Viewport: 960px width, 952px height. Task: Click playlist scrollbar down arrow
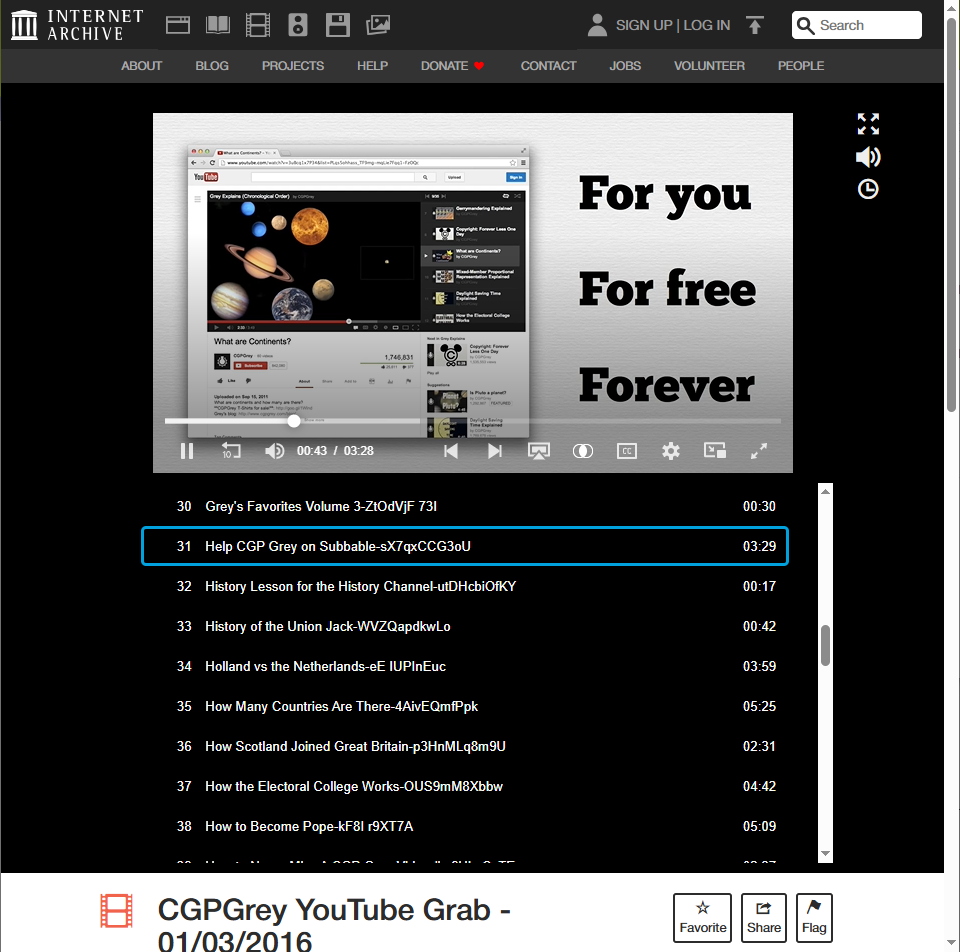(x=825, y=853)
